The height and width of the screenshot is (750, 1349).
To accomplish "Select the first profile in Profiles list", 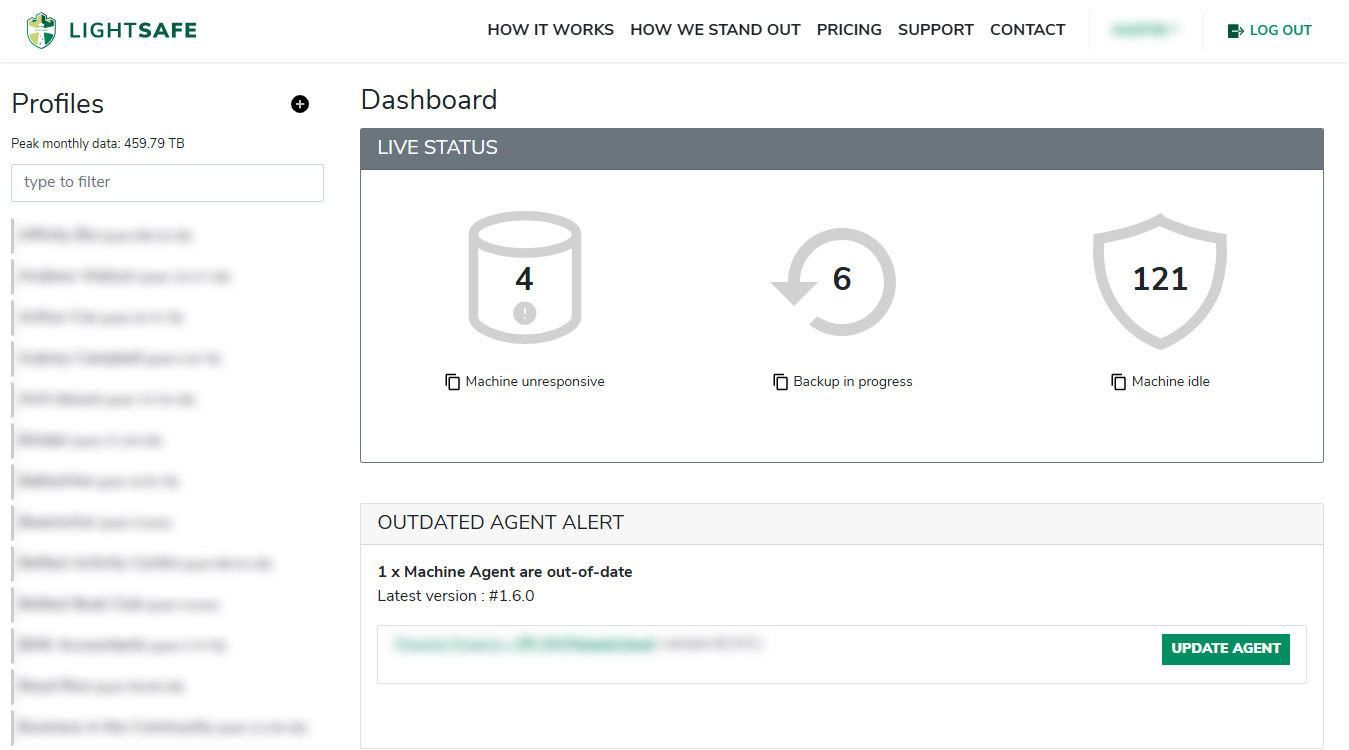I will coord(105,236).
